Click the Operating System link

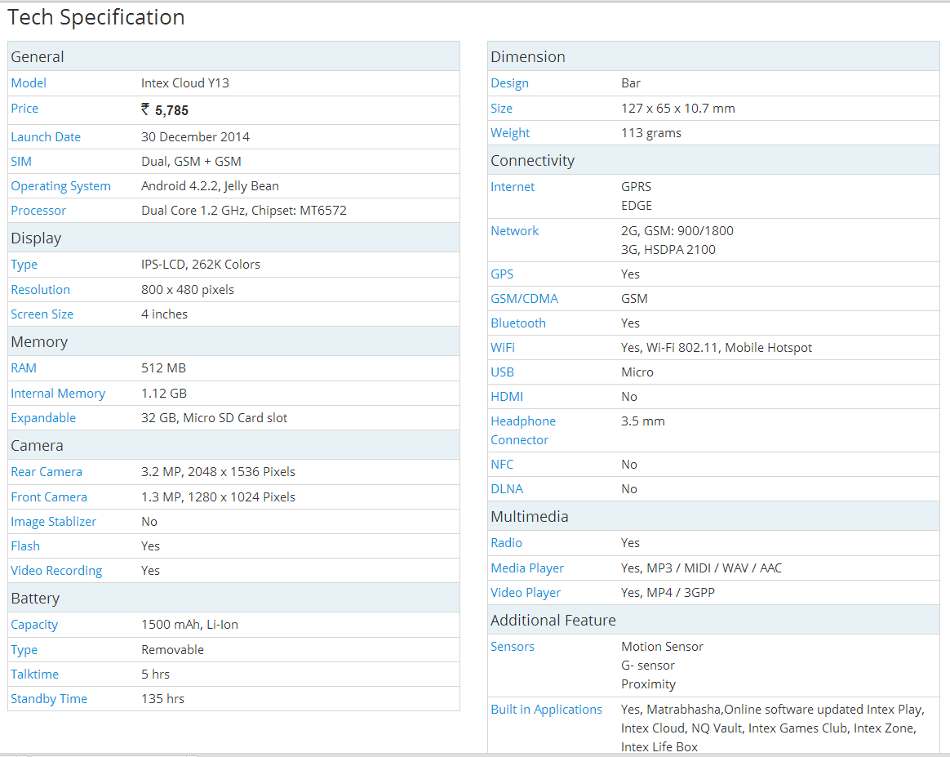click(x=61, y=186)
